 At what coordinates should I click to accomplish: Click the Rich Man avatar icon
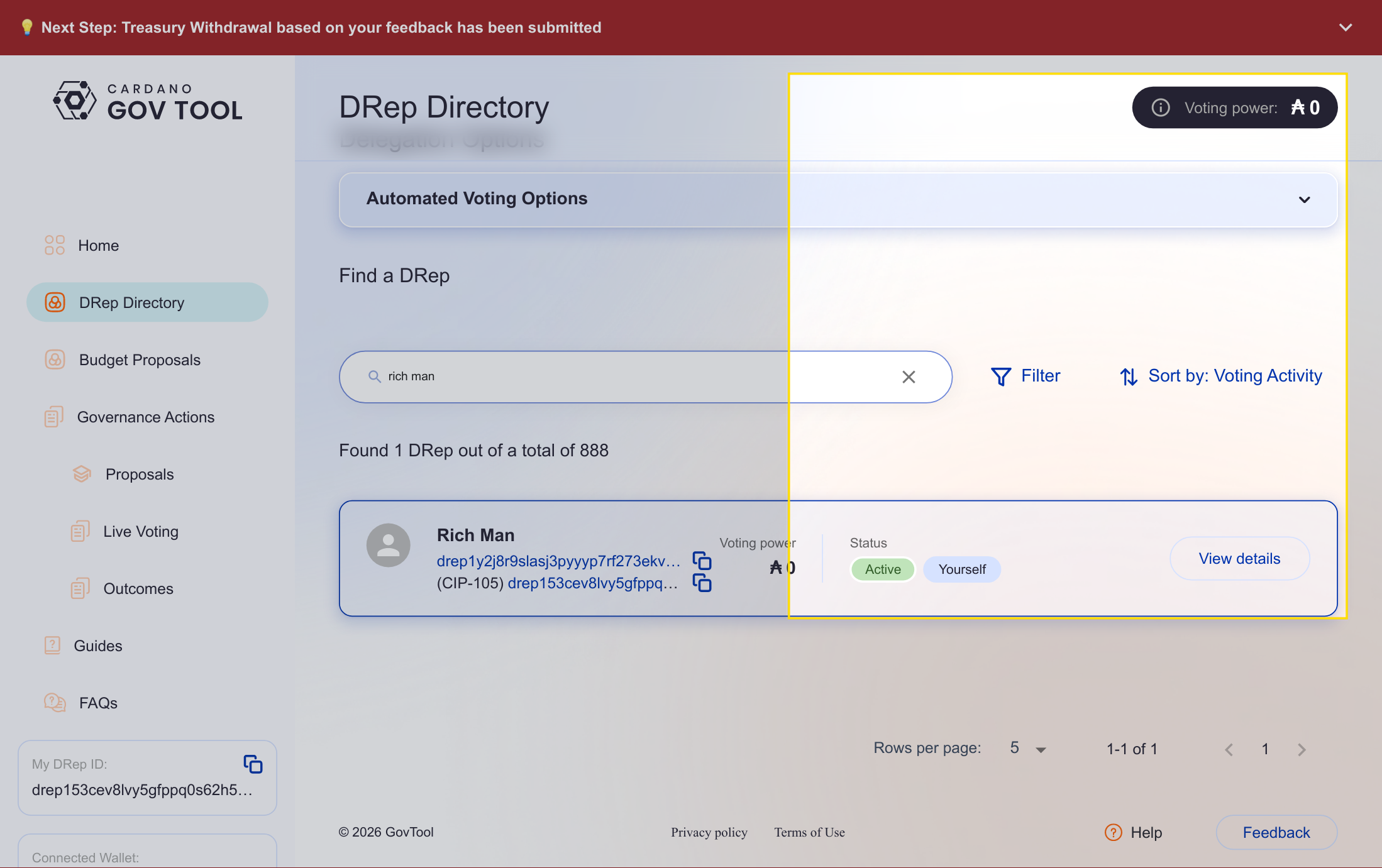tap(389, 546)
